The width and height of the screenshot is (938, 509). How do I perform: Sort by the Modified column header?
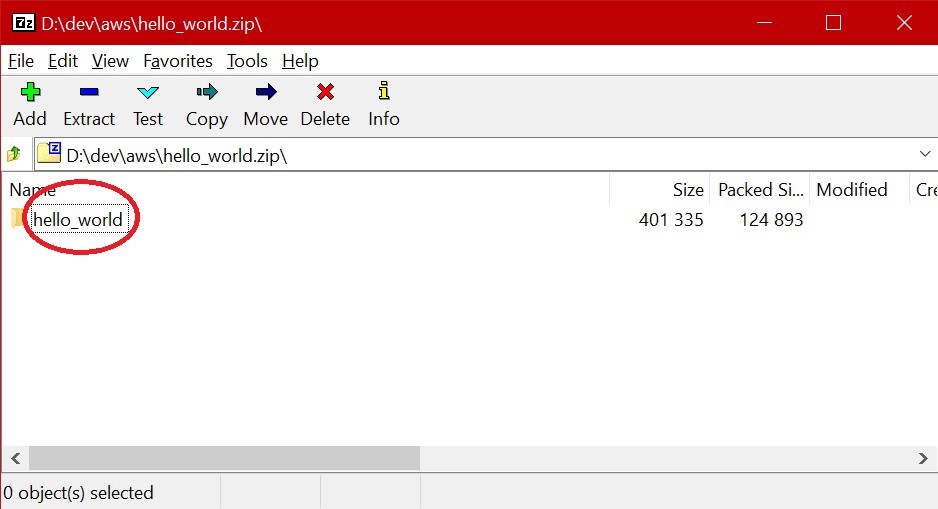[x=859, y=190]
